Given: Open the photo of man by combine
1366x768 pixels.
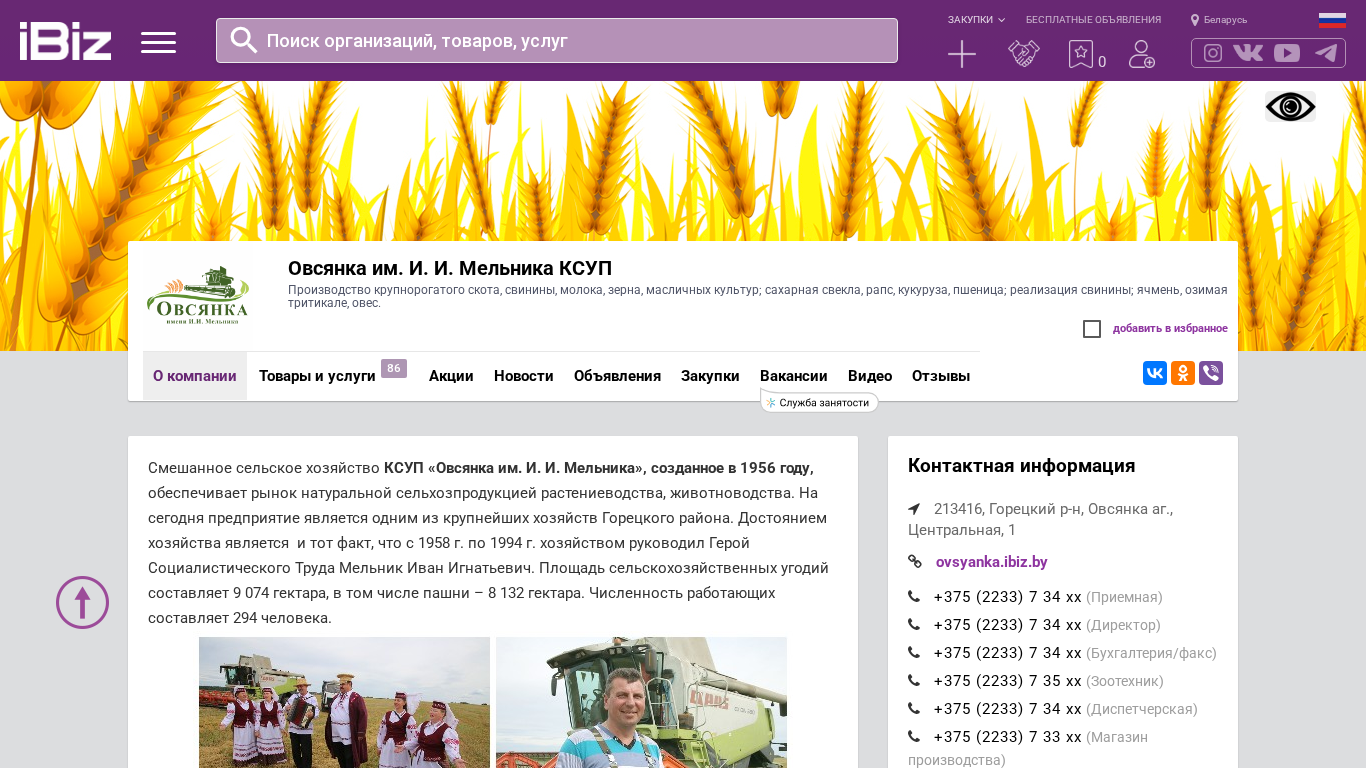Looking at the screenshot, I should (x=641, y=702).
